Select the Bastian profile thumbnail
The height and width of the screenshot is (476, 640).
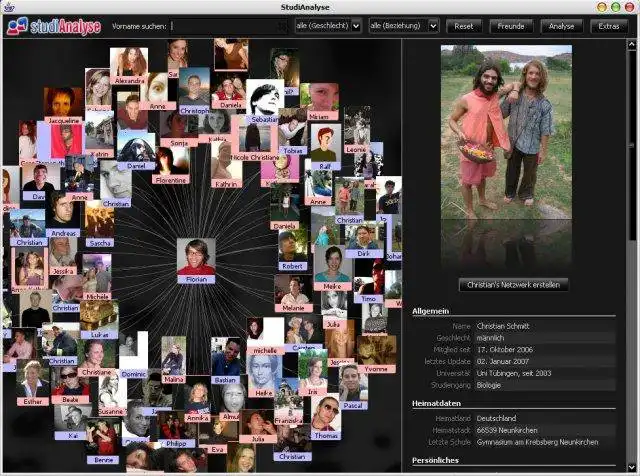pyautogui.click(x=226, y=361)
